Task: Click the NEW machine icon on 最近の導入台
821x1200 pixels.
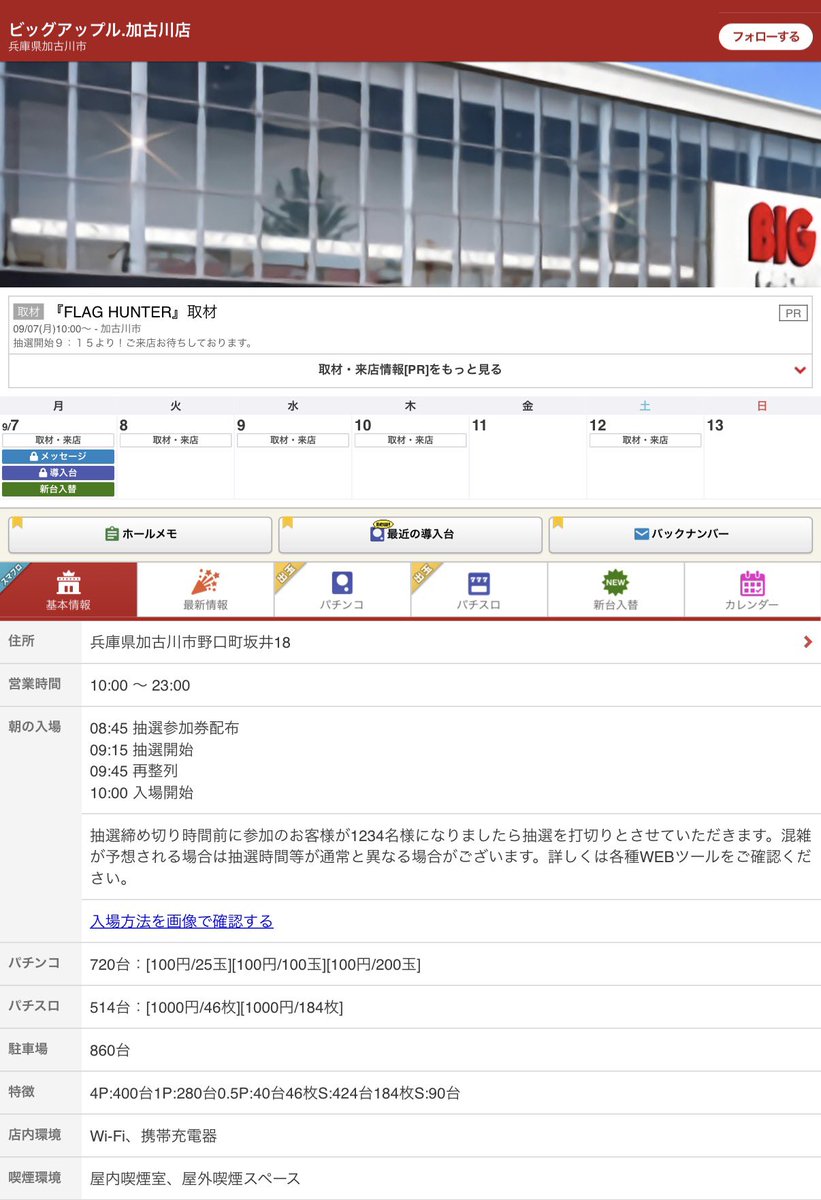Action: [x=378, y=533]
